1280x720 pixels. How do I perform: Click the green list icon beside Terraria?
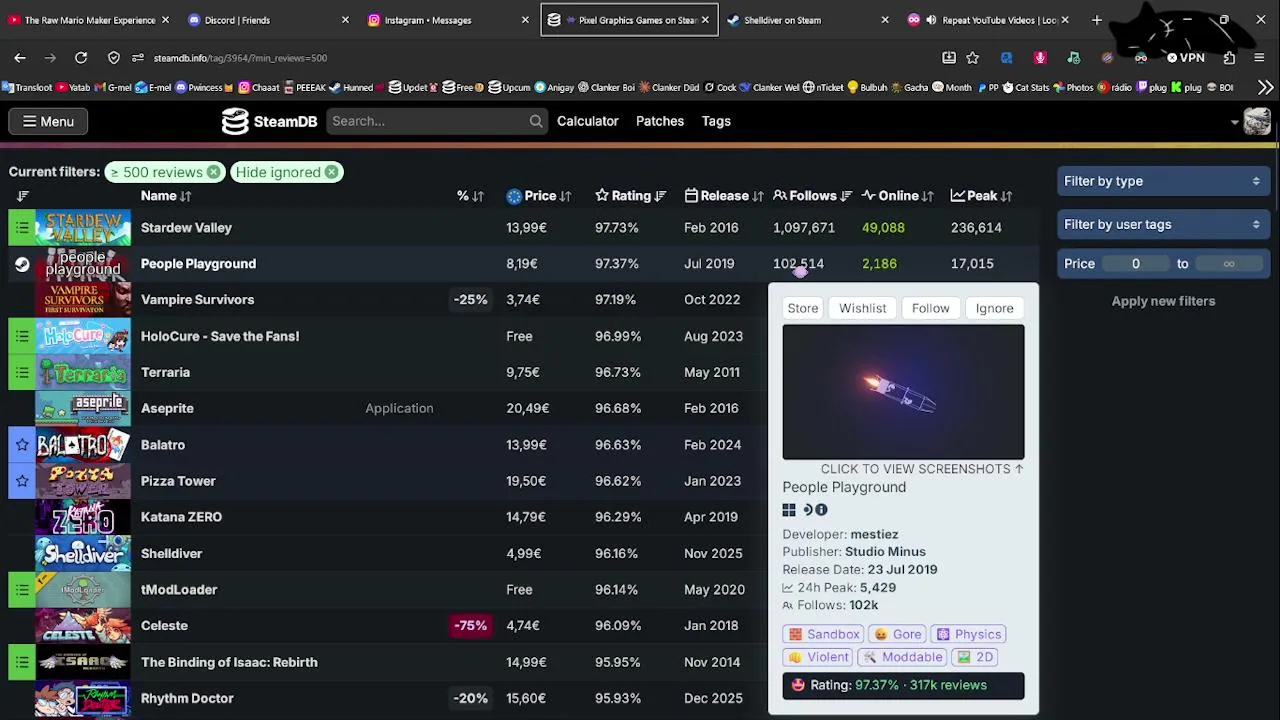coord(22,372)
